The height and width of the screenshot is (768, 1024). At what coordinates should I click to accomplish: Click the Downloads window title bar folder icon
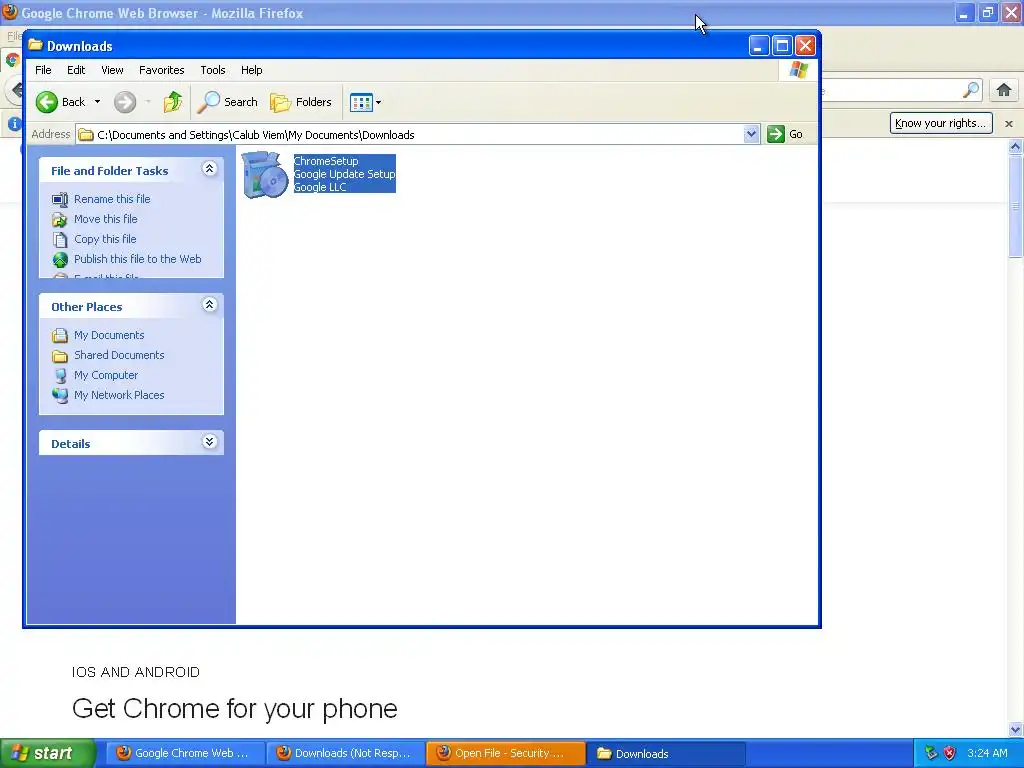click(35, 45)
